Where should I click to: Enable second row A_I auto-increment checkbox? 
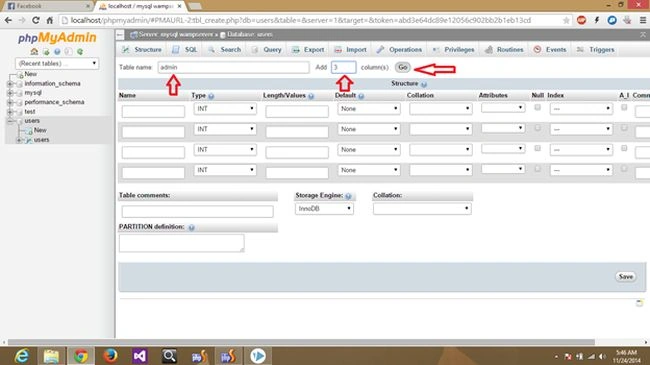[624, 128]
